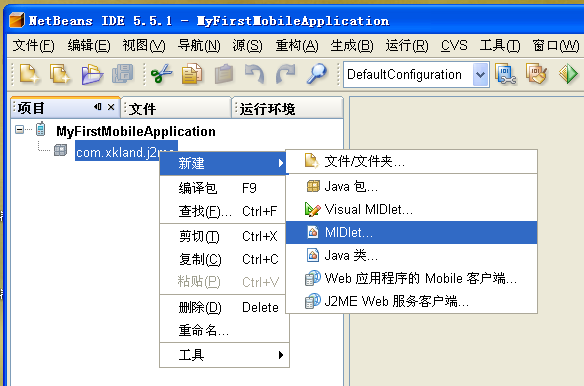Image resolution: width=584 pixels, height=386 pixels.
Task: Click the Undo arrow icon
Action: pyautogui.click(x=255, y=74)
